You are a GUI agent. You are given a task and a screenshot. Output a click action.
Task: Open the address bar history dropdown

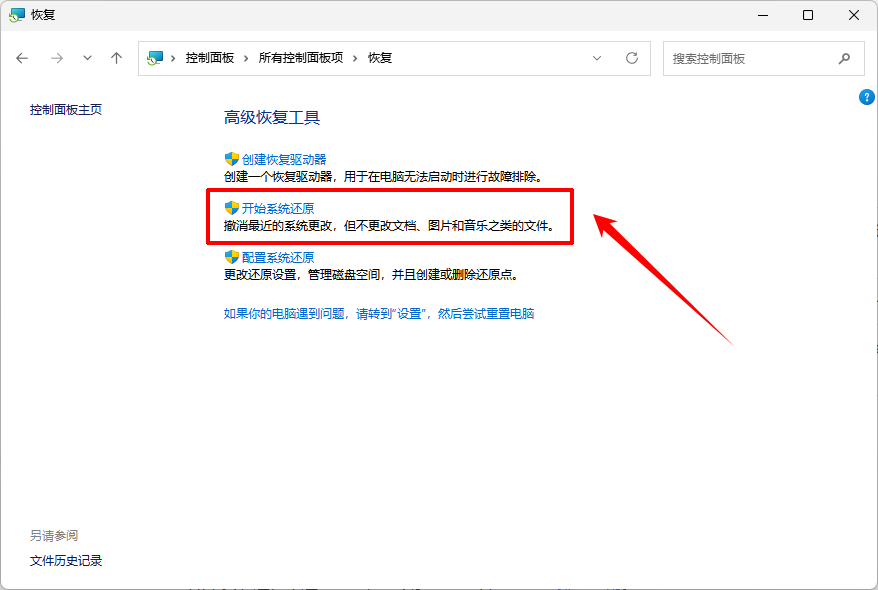(x=597, y=58)
